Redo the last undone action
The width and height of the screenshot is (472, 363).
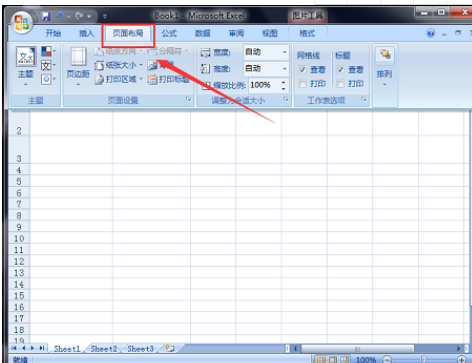[x=80, y=16]
